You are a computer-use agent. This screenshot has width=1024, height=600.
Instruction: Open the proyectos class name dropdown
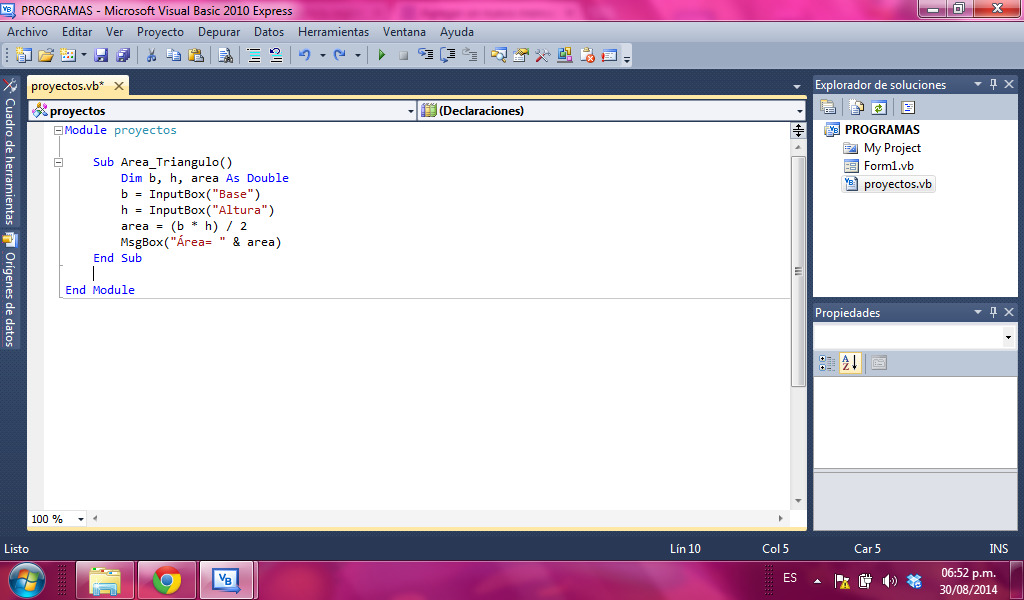click(x=411, y=112)
